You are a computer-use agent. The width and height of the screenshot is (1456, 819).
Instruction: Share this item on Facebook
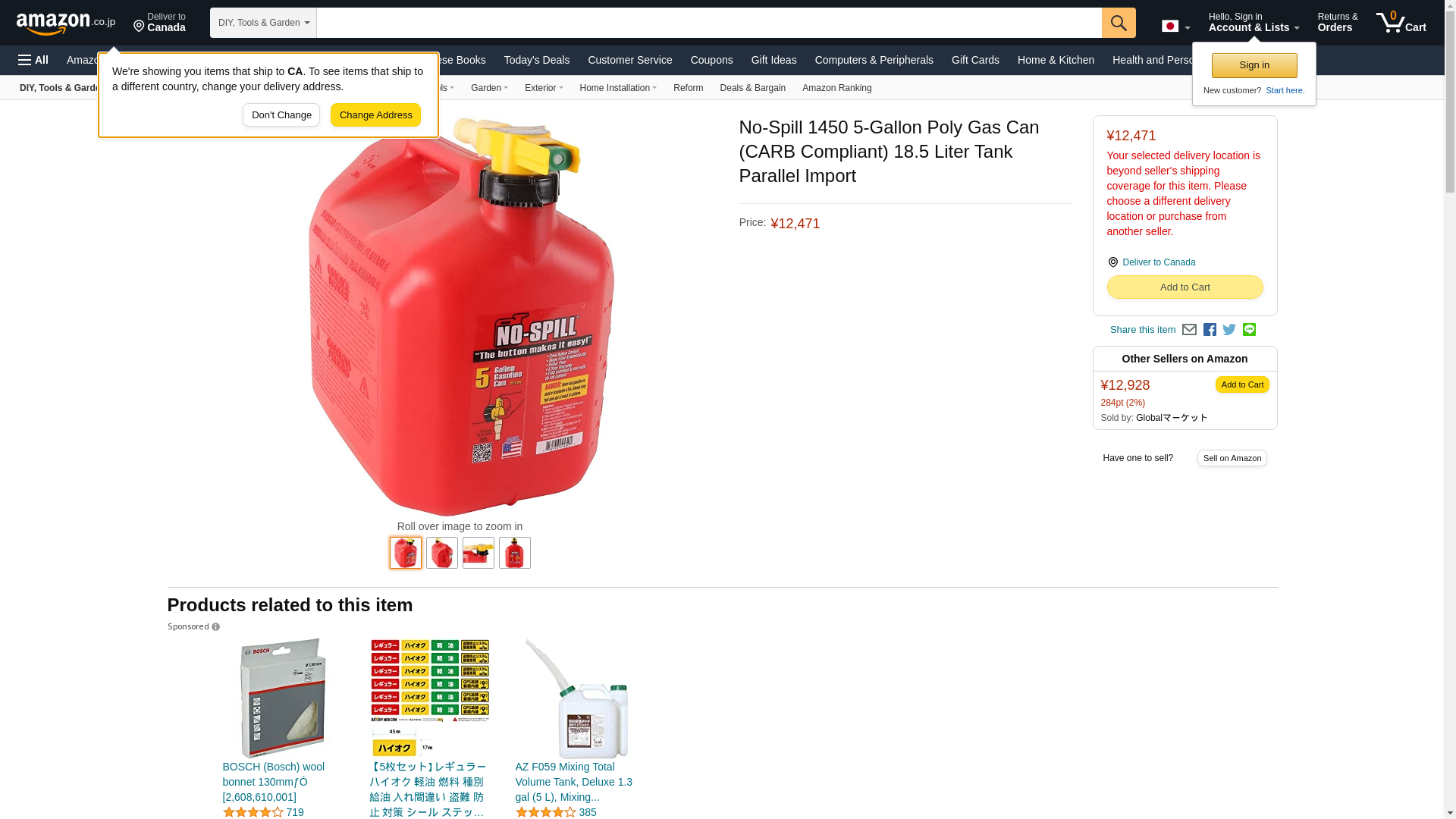(x=1210, y=330)
